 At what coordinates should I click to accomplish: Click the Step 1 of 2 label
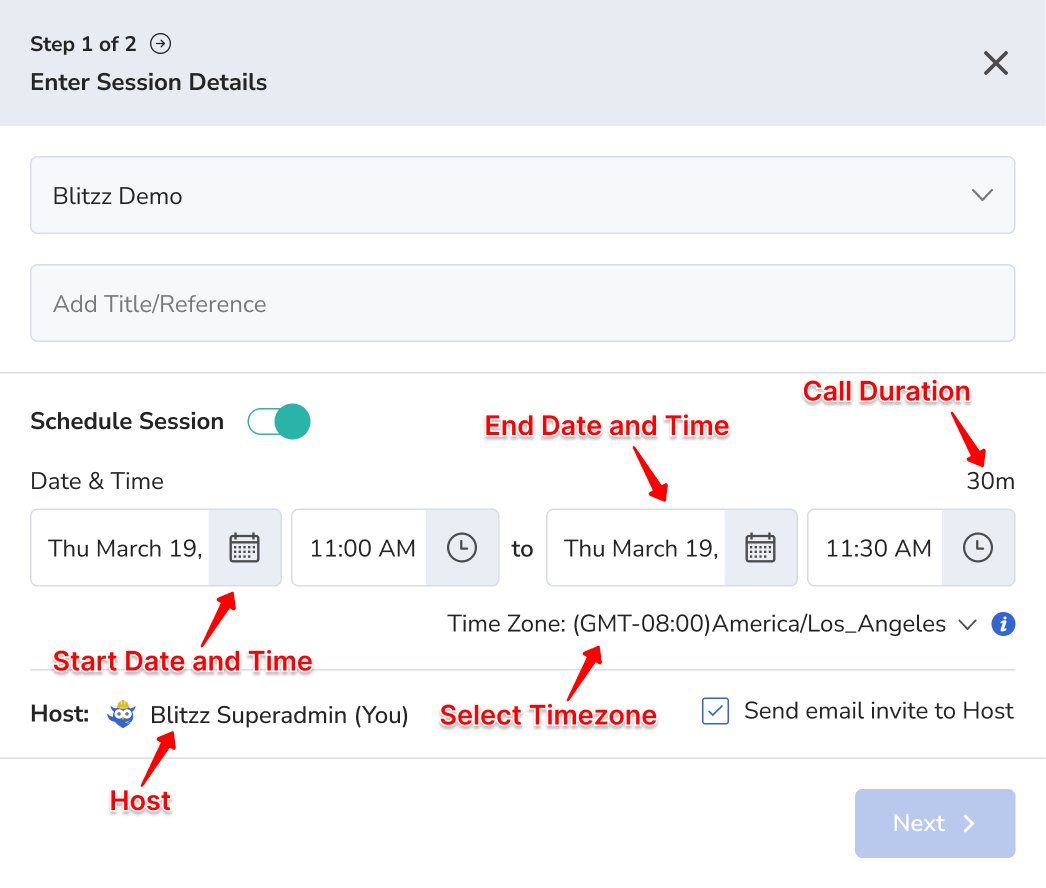83,44
